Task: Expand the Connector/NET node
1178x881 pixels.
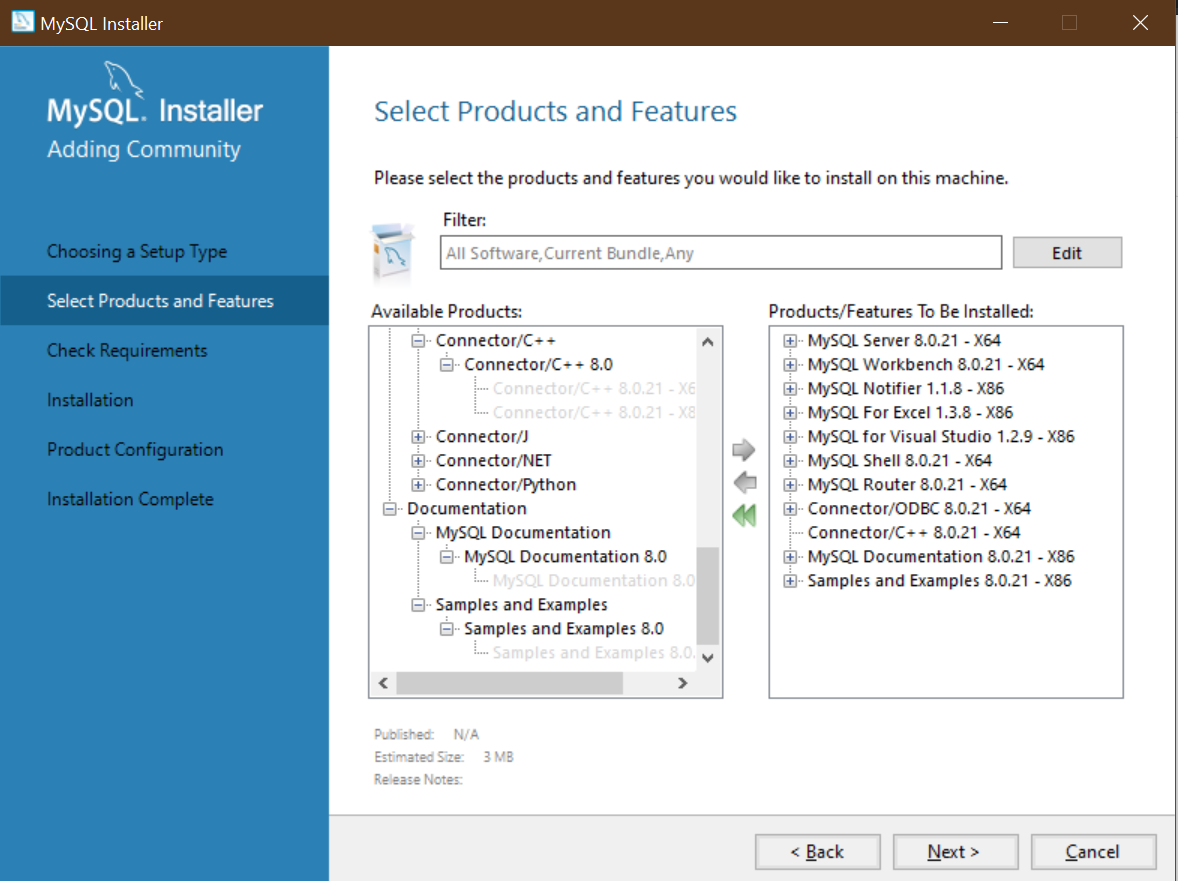Action: (418, 461)
